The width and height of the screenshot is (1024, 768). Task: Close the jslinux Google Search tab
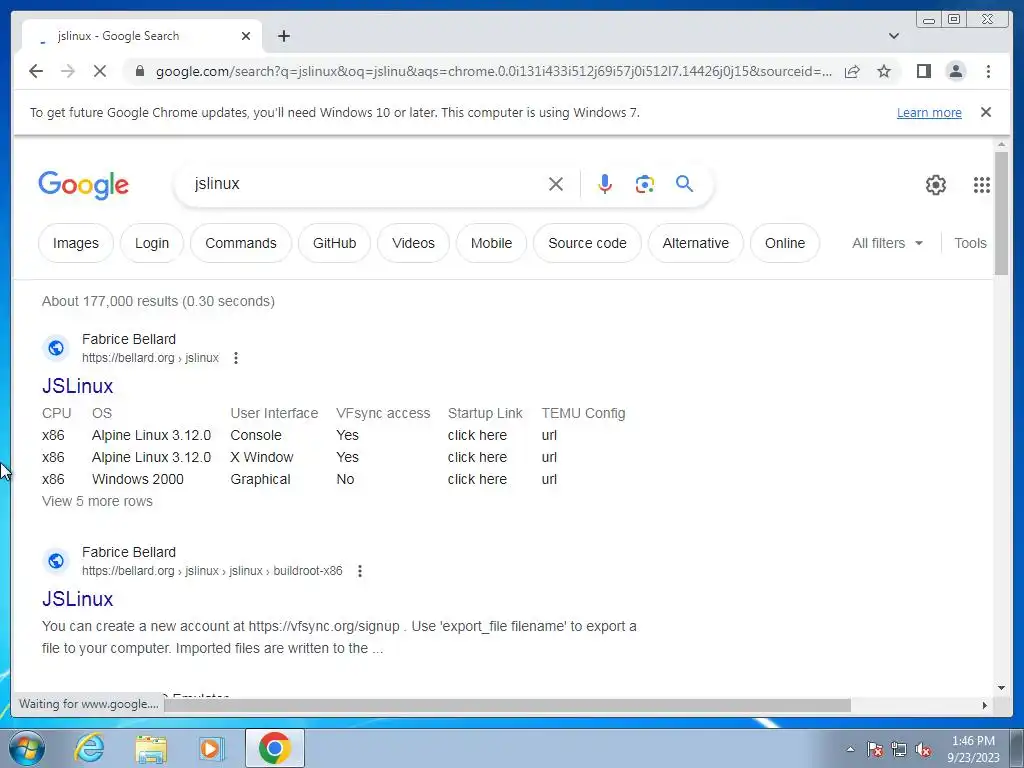pyautogui.click(x=246, y=36)
